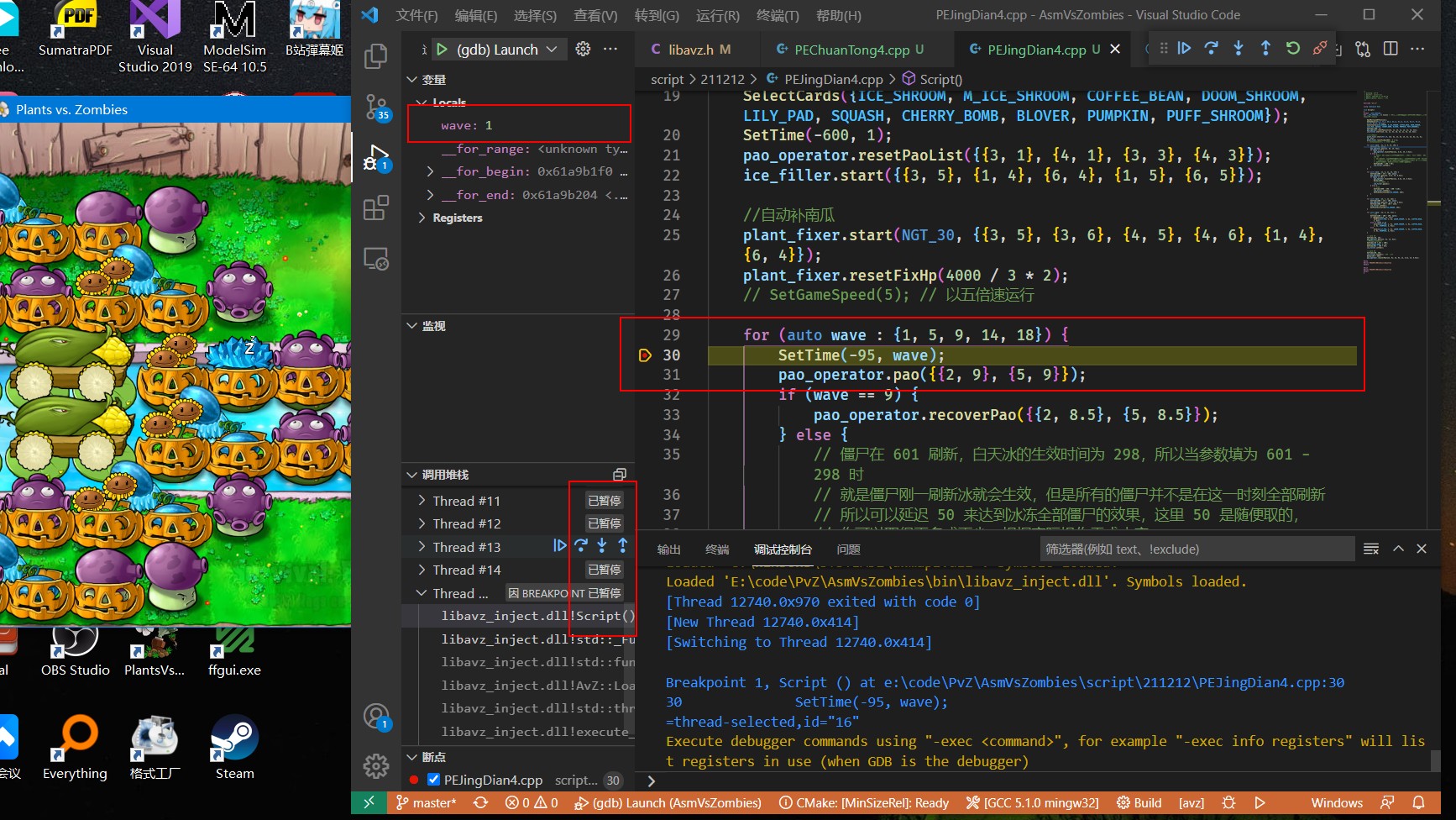This screenshot has height=820, width=1456.
Task: Step out in debug toolbar
Action: pos(1265,49)
